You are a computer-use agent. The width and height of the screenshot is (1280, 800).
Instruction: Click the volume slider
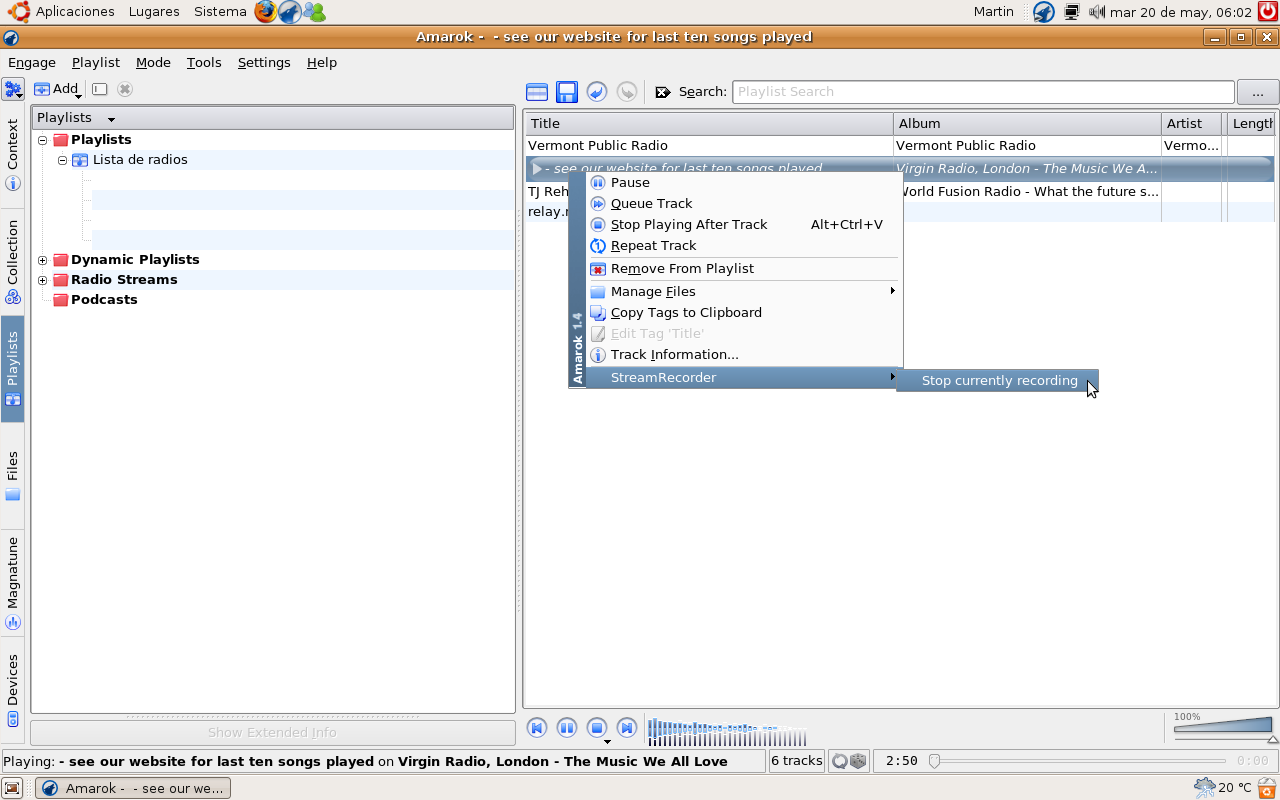(x=1223, y=727)
